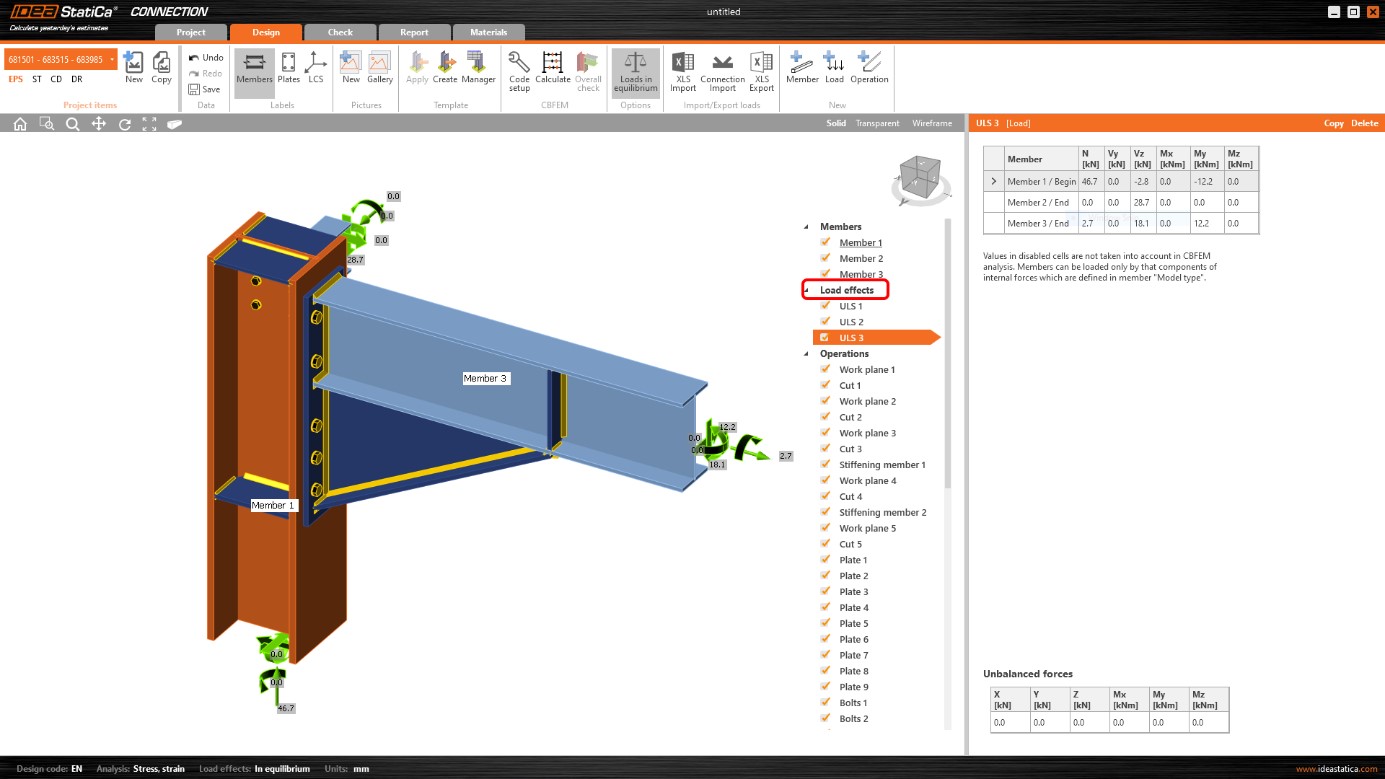Save the project data

point(204,89)
